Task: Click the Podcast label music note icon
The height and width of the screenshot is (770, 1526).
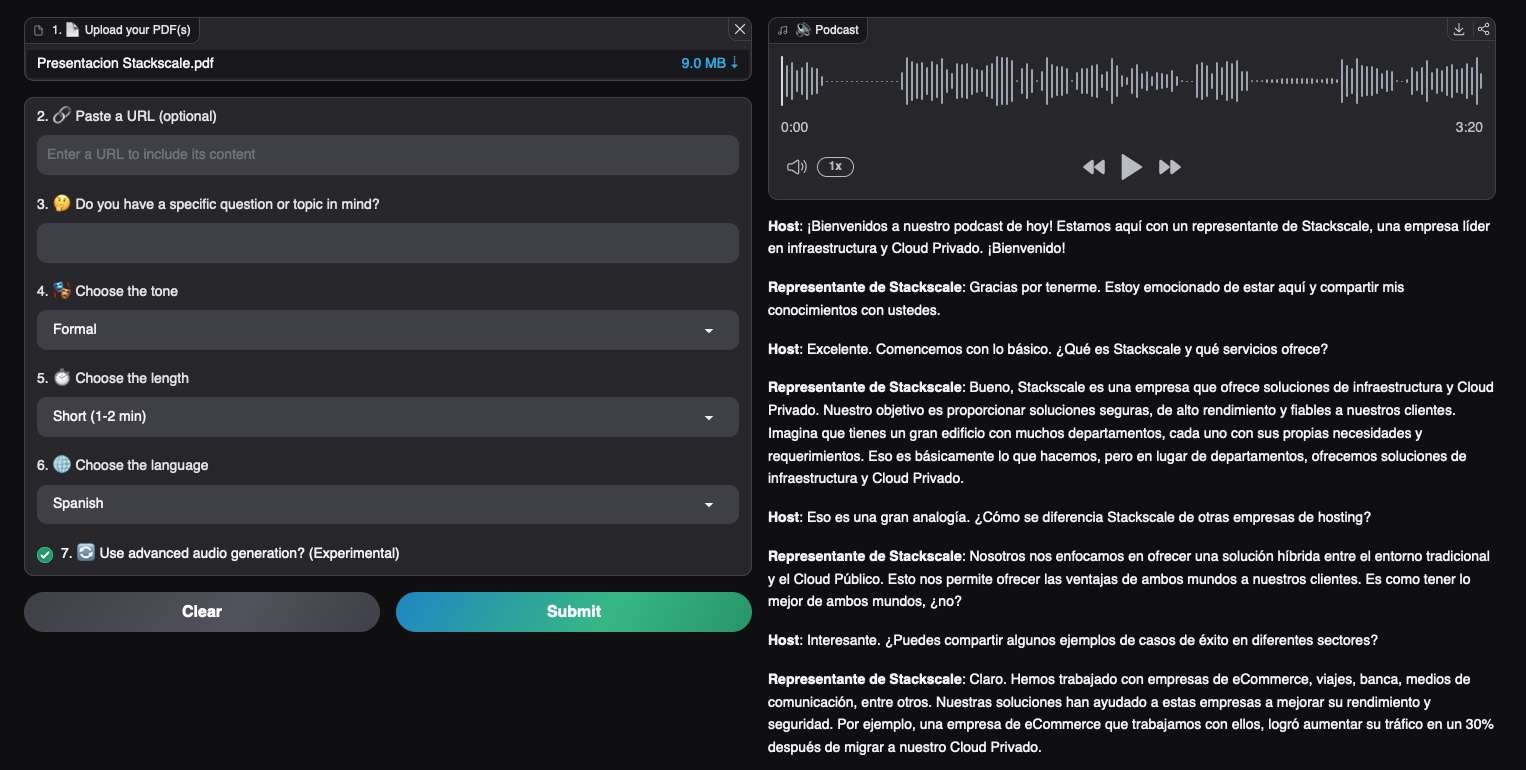Action: 783,30
